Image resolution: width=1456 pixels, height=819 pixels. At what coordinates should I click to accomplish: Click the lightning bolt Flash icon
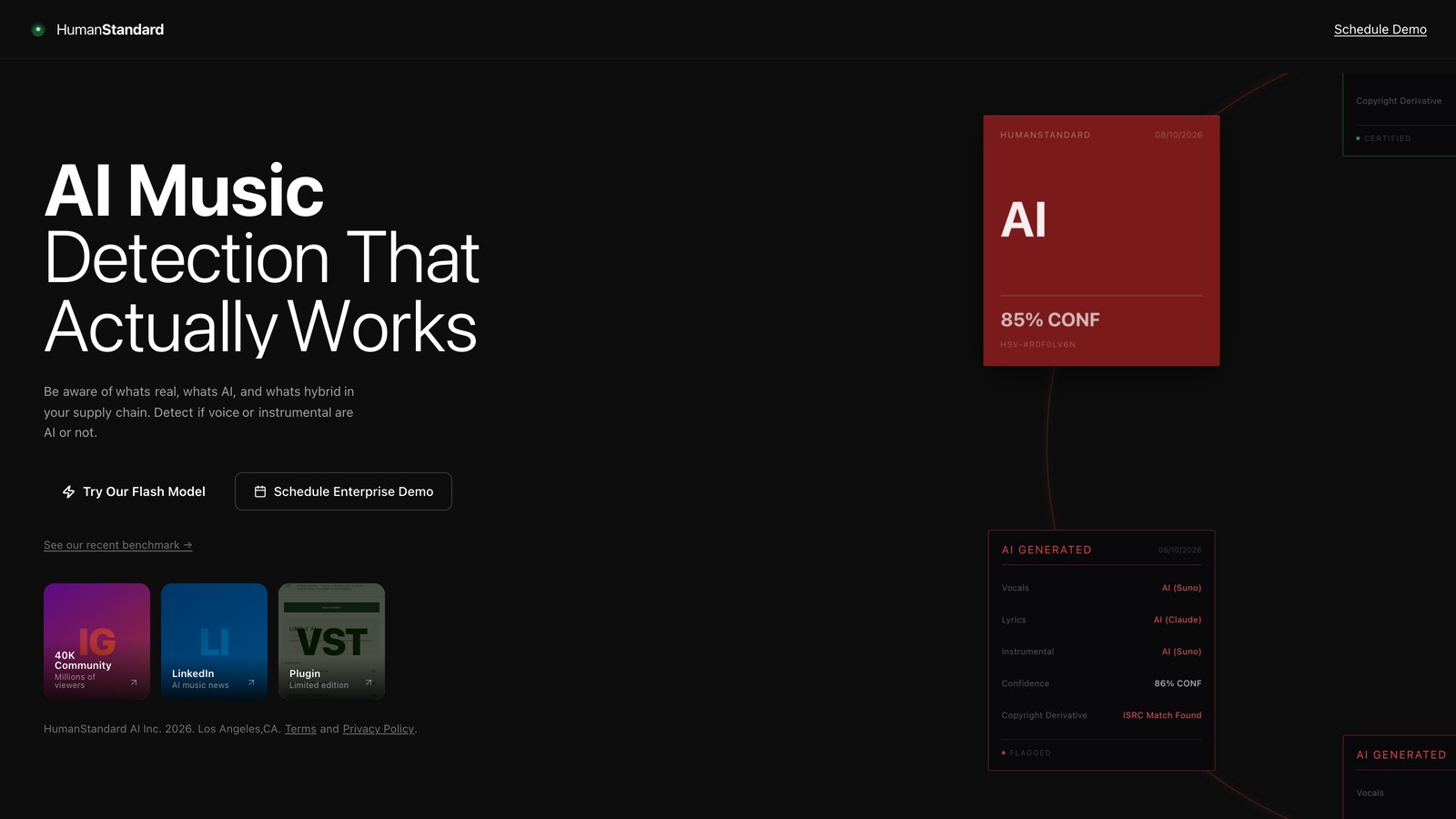tap(68, 491)
